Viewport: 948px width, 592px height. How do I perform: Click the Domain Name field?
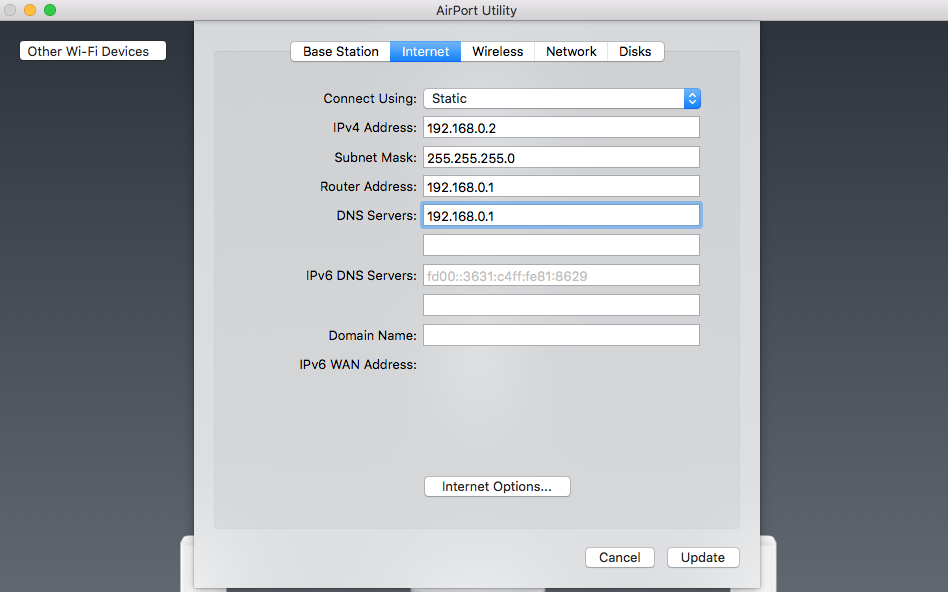pyautogui.click(x=561, y=335)
